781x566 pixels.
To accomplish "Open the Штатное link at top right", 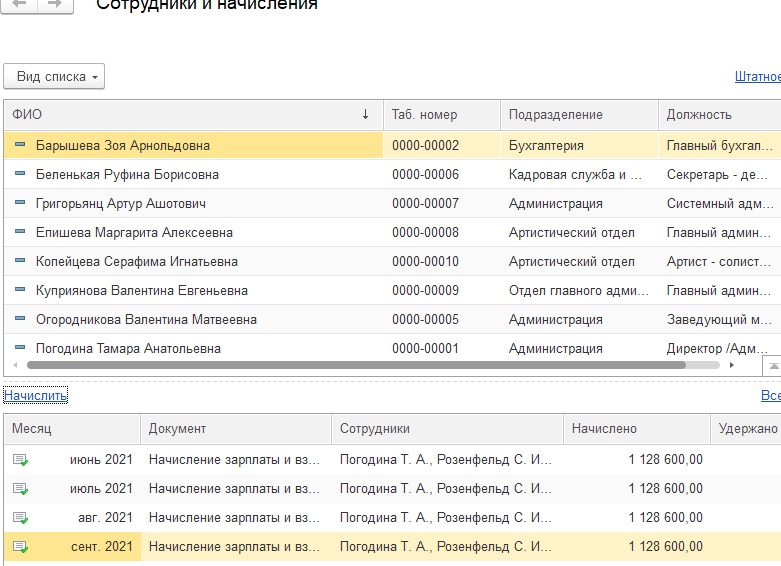I will tap(758, 77).
